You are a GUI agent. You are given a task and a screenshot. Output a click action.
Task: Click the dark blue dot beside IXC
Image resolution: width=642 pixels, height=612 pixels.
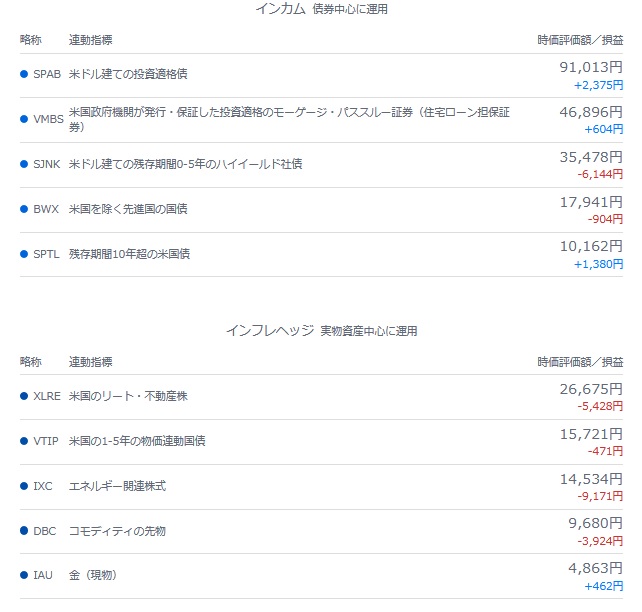(x=24, y=486)
